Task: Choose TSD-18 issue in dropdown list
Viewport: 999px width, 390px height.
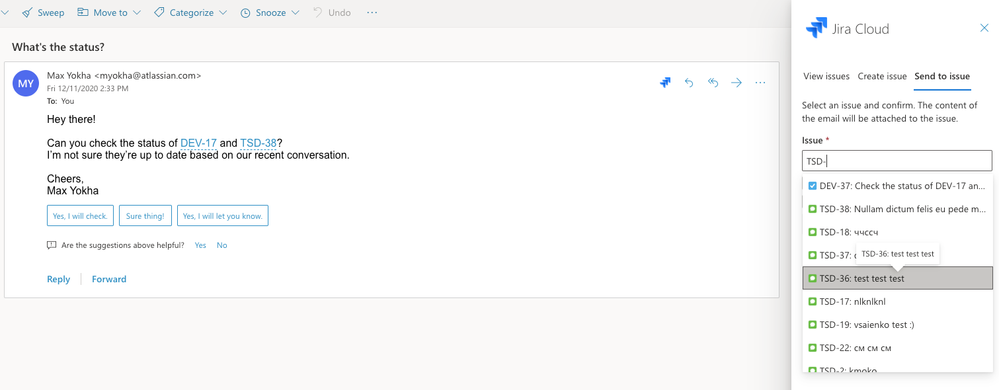Action: (896, 232)
